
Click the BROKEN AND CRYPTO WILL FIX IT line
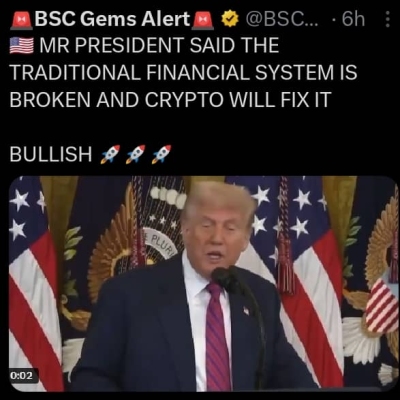[x=170, y=99]
